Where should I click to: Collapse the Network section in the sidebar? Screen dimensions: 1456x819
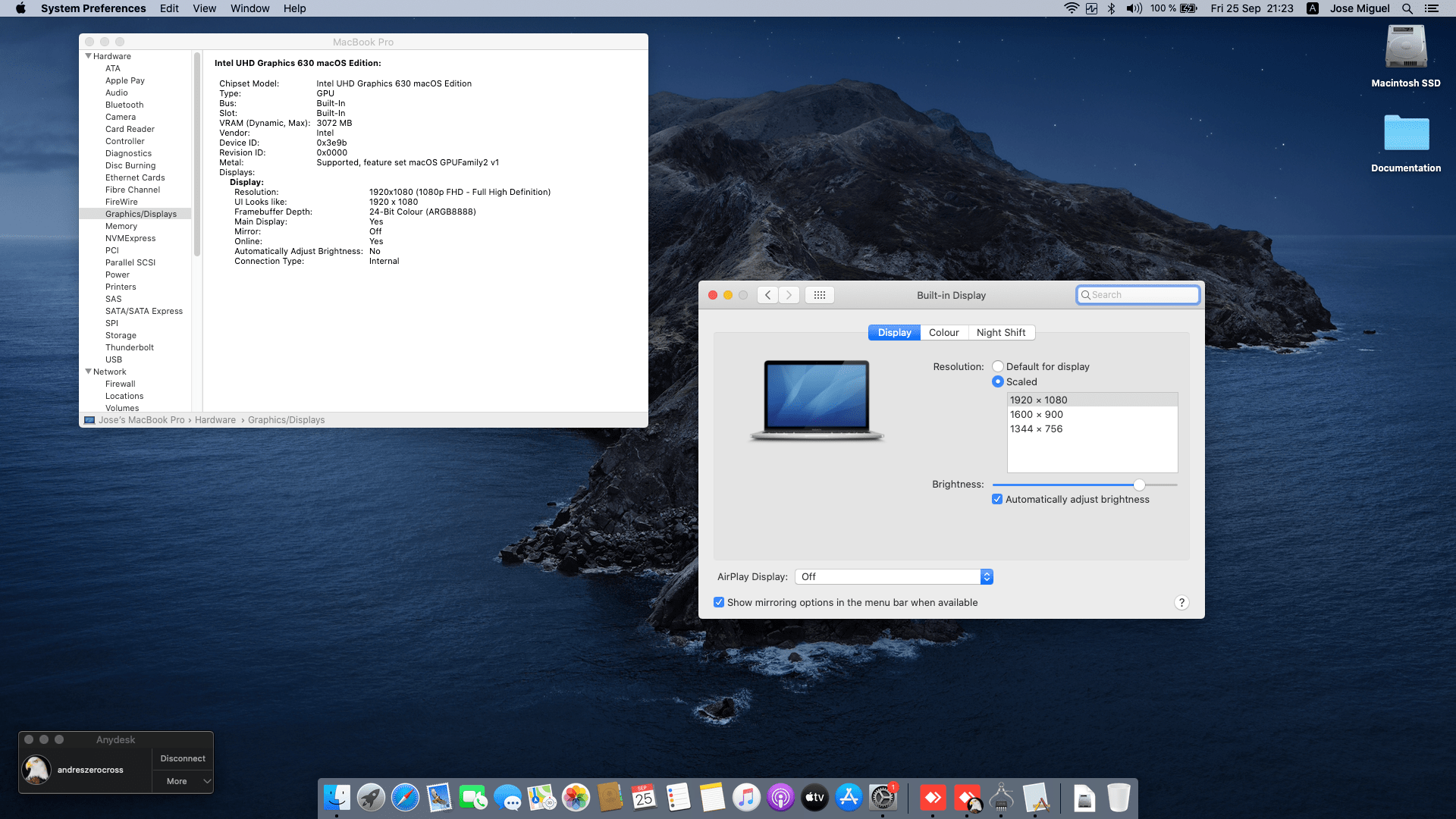pyautogui.click(x=88, y=372)
